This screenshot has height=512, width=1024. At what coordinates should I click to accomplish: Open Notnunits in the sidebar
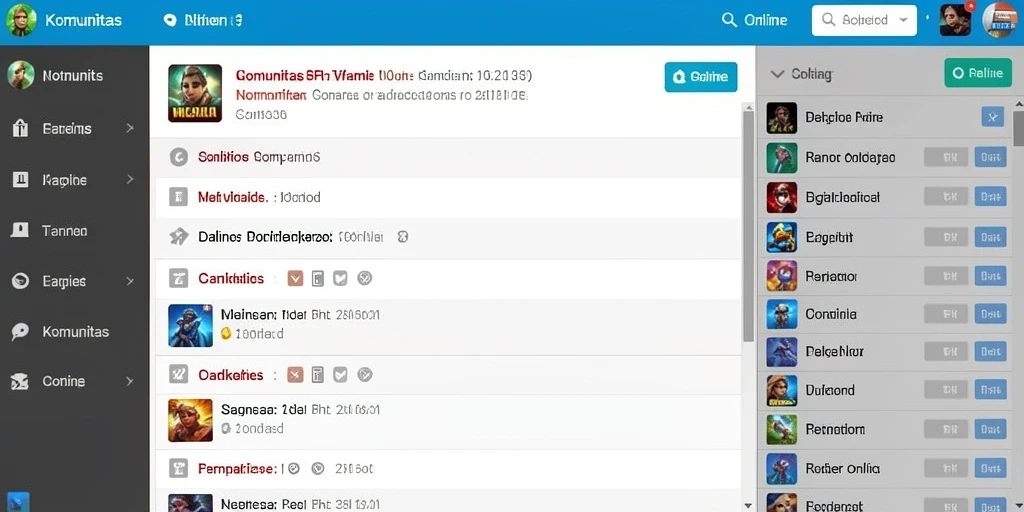[x=72, y=76]
